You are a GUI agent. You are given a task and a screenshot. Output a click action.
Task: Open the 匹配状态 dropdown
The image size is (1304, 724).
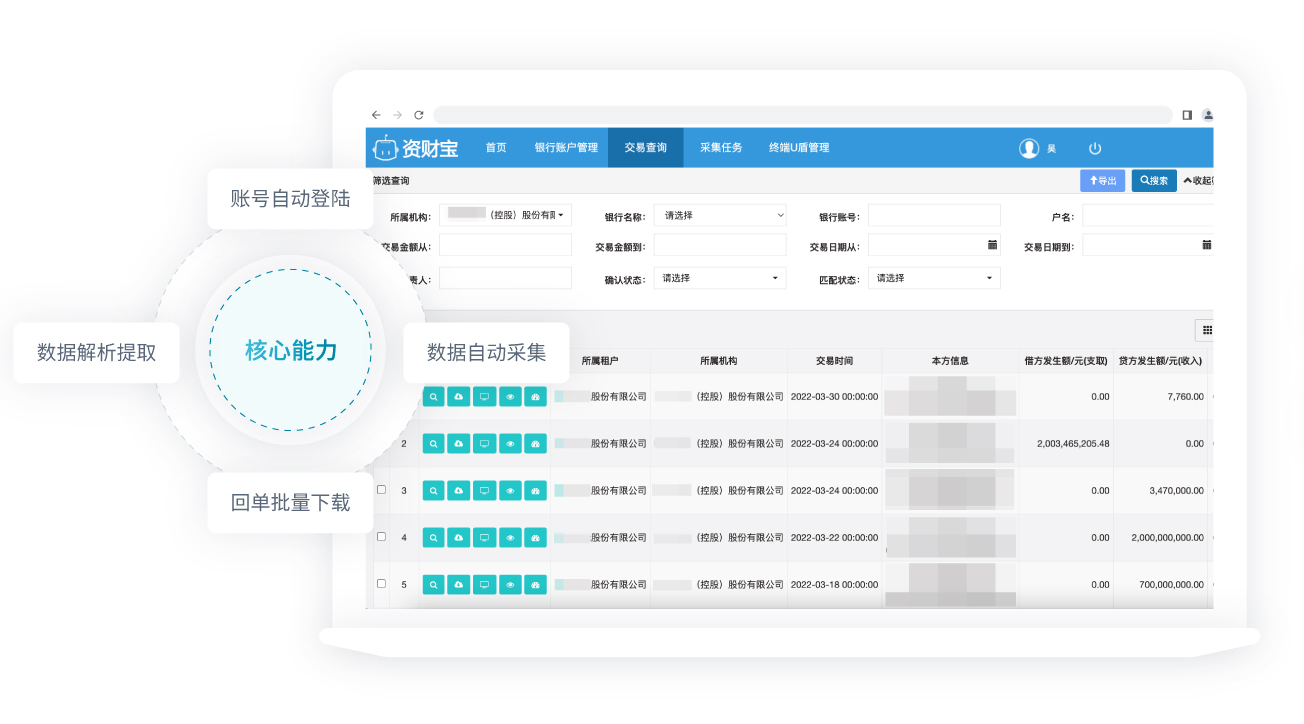point(934,278)
